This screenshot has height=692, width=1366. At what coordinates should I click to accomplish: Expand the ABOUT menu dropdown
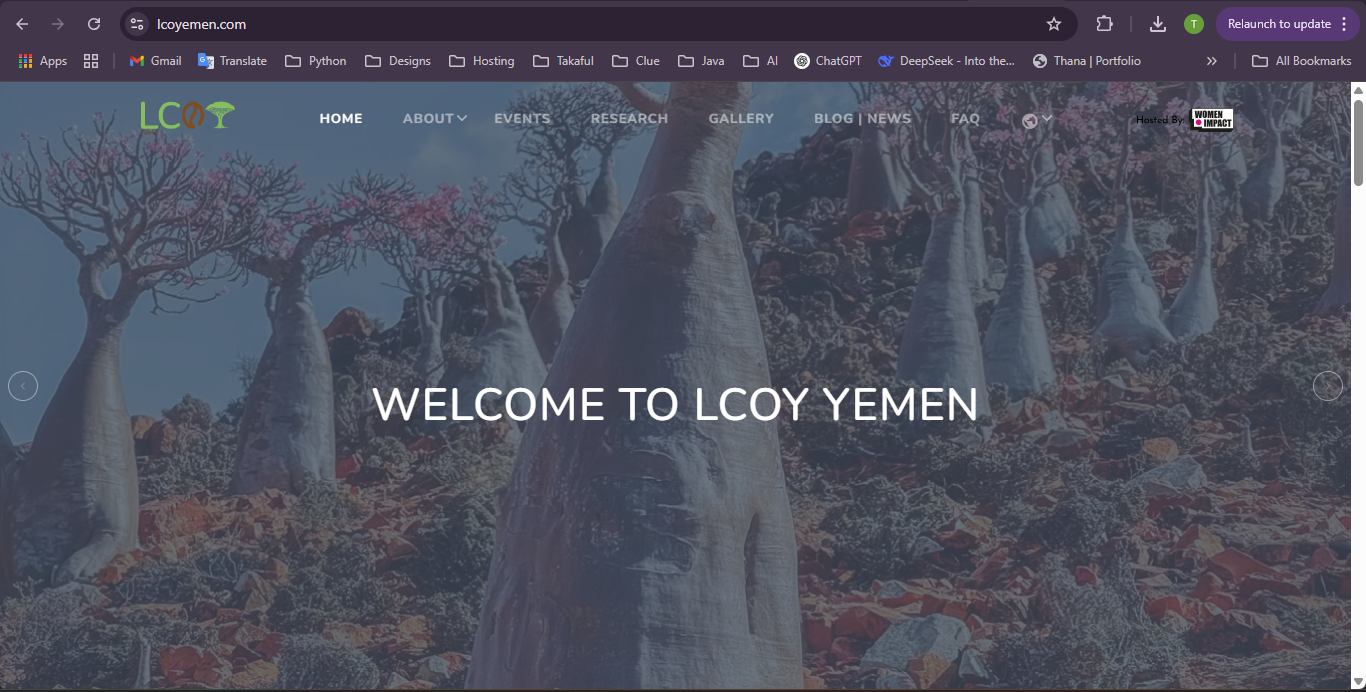[434, 118]
